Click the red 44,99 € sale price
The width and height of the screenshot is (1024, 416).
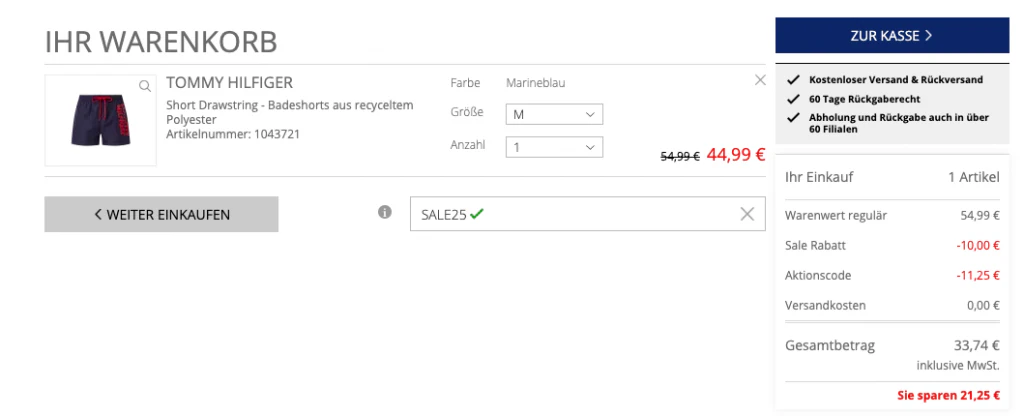click(x=735, y=155)
